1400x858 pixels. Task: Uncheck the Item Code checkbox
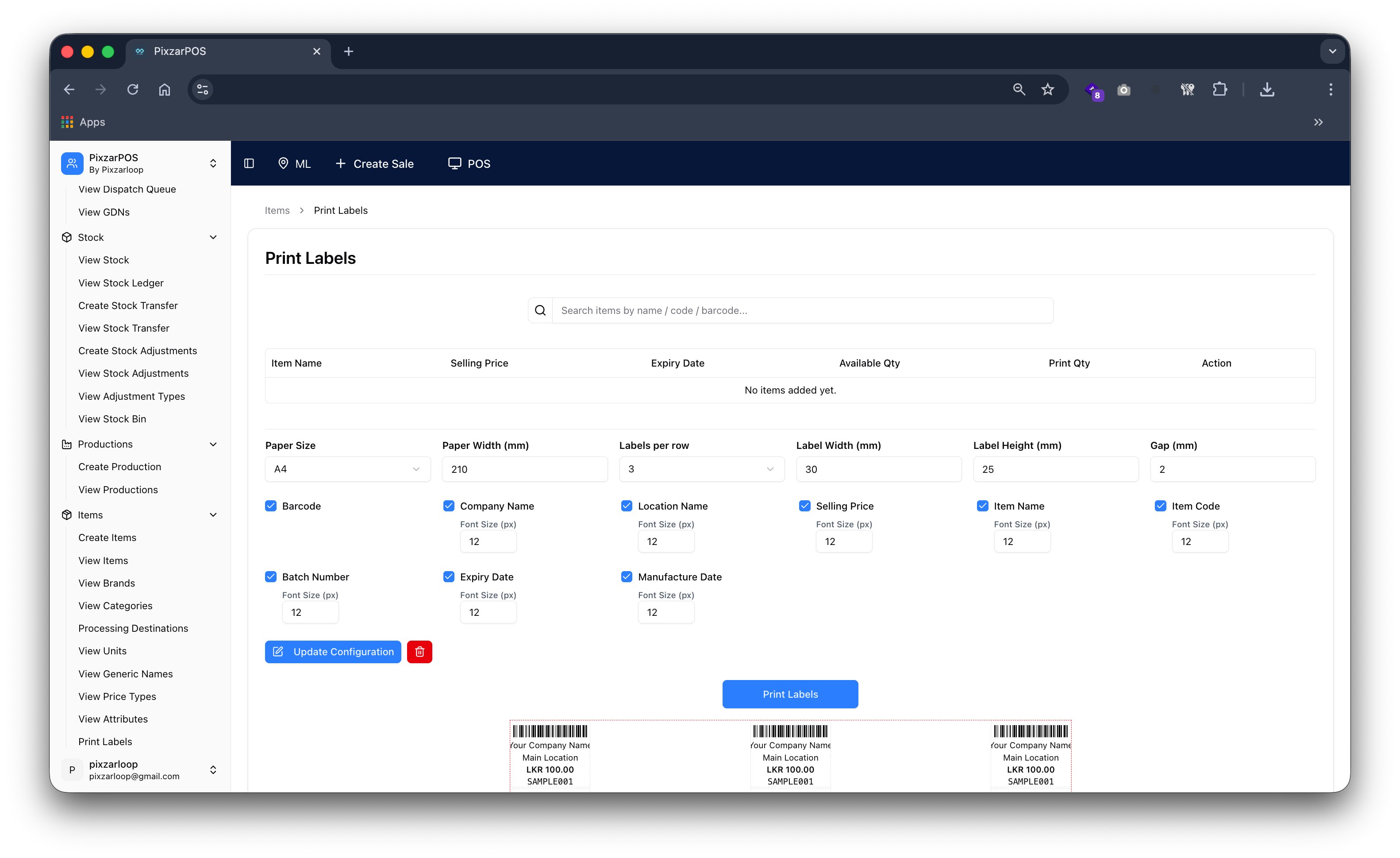(1161, 506)
